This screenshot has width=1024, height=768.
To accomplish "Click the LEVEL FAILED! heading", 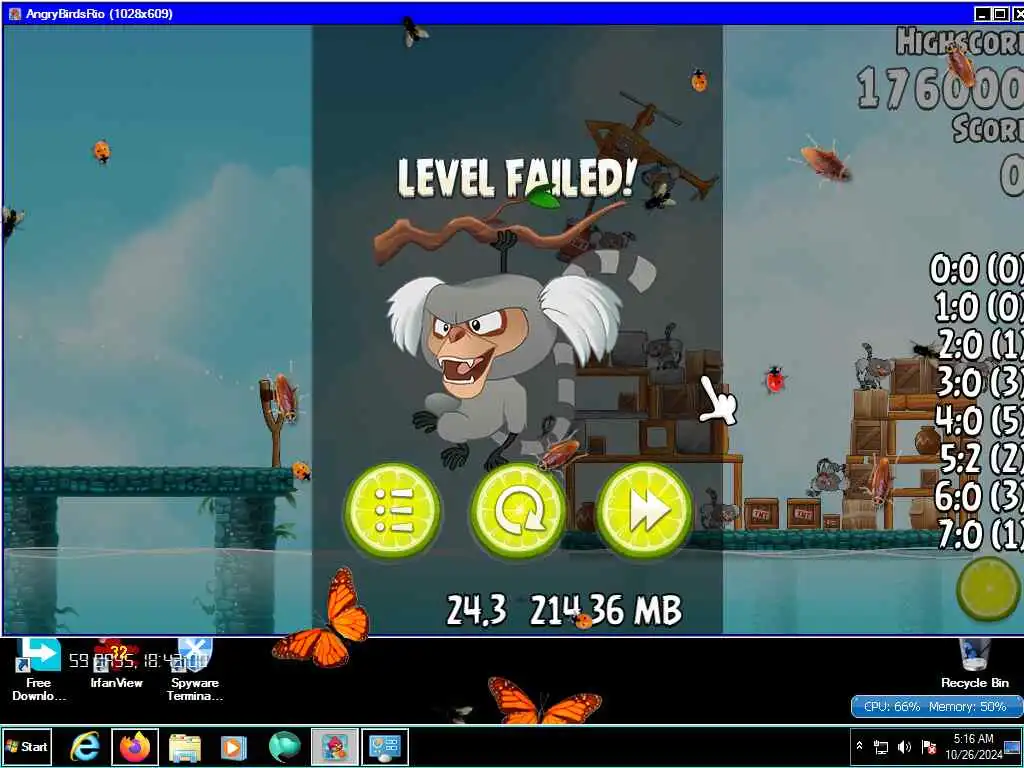I will 517,178.
